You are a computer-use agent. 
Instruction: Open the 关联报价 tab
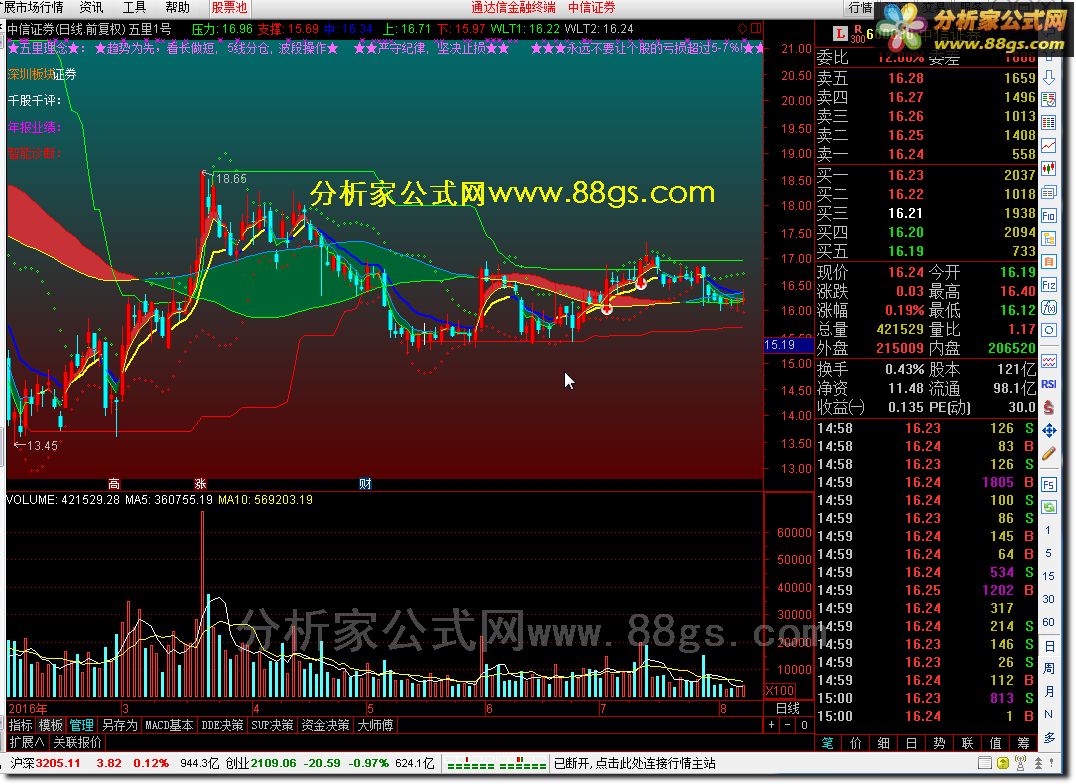77,742
